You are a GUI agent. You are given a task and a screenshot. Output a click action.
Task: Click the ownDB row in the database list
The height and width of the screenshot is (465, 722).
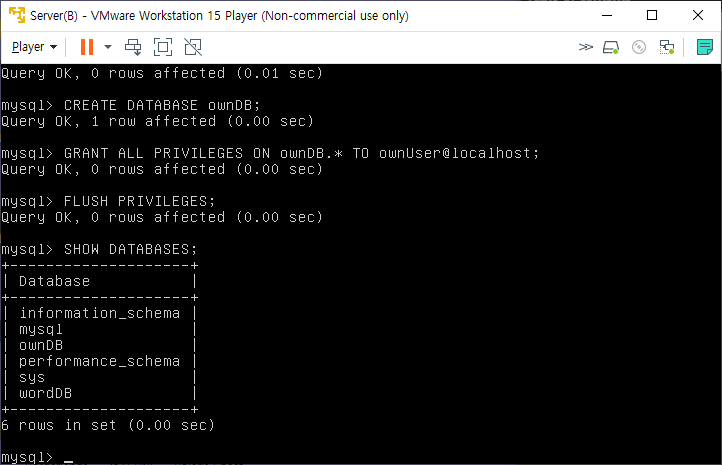(x=41, y=345)
